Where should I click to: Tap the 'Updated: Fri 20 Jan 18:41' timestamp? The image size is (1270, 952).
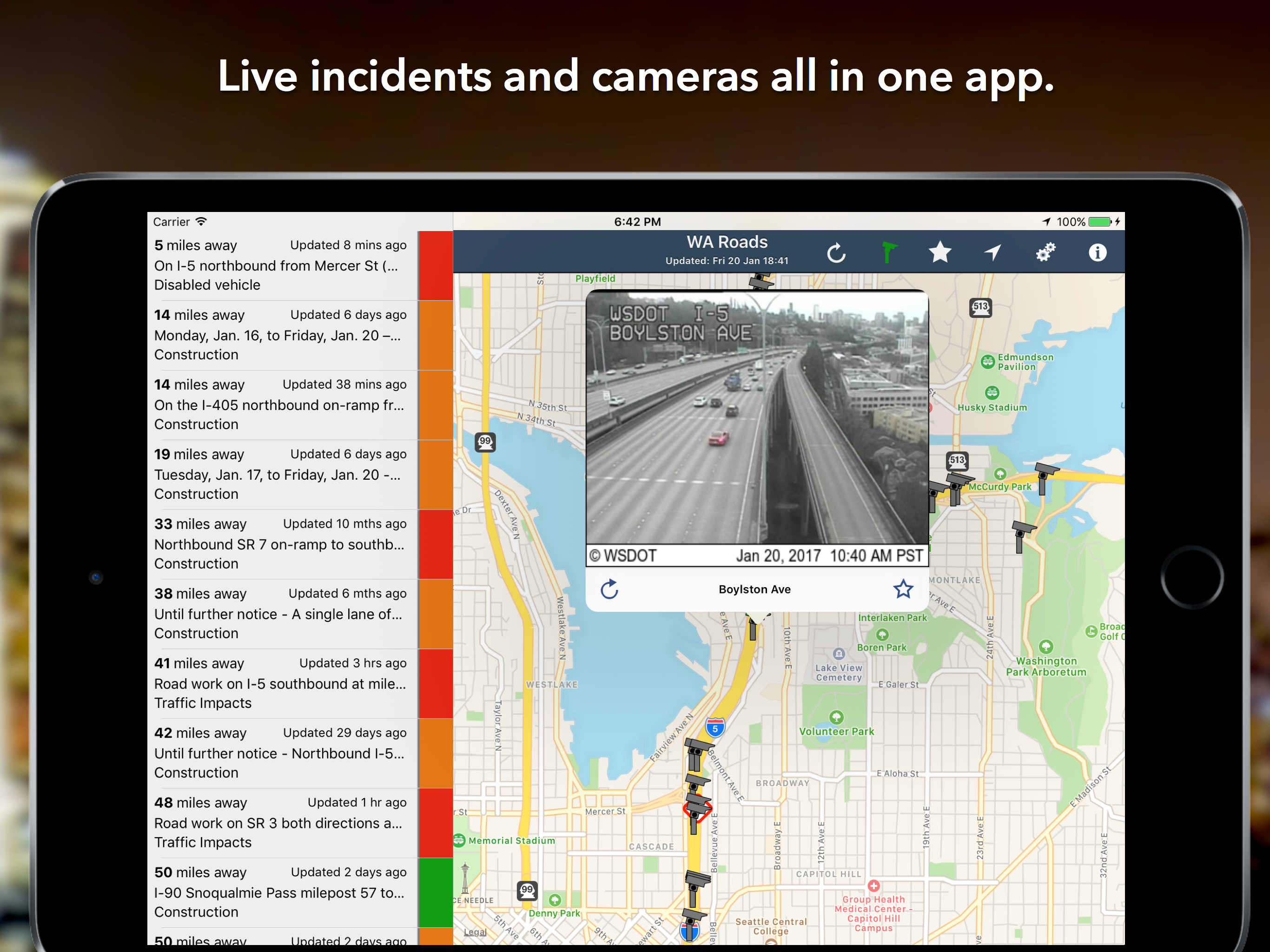[x=727, y=261]
